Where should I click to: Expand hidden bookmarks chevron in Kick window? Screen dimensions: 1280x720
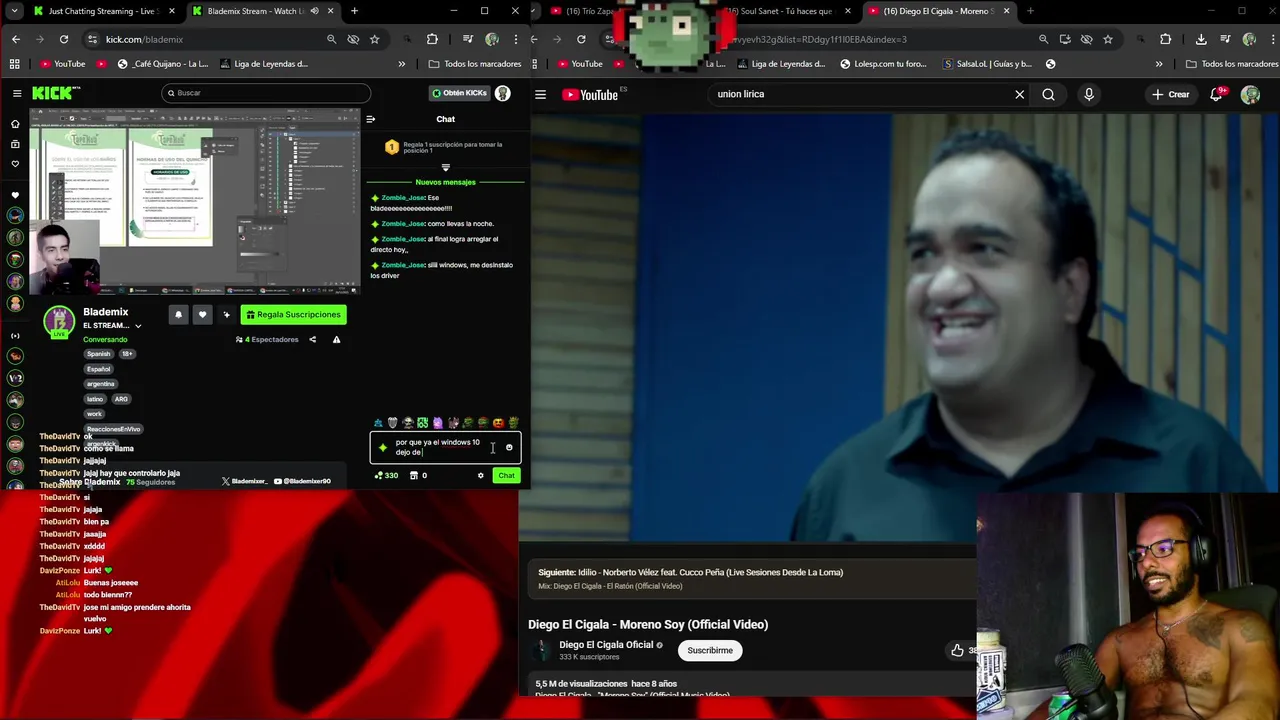coord(402,64)
